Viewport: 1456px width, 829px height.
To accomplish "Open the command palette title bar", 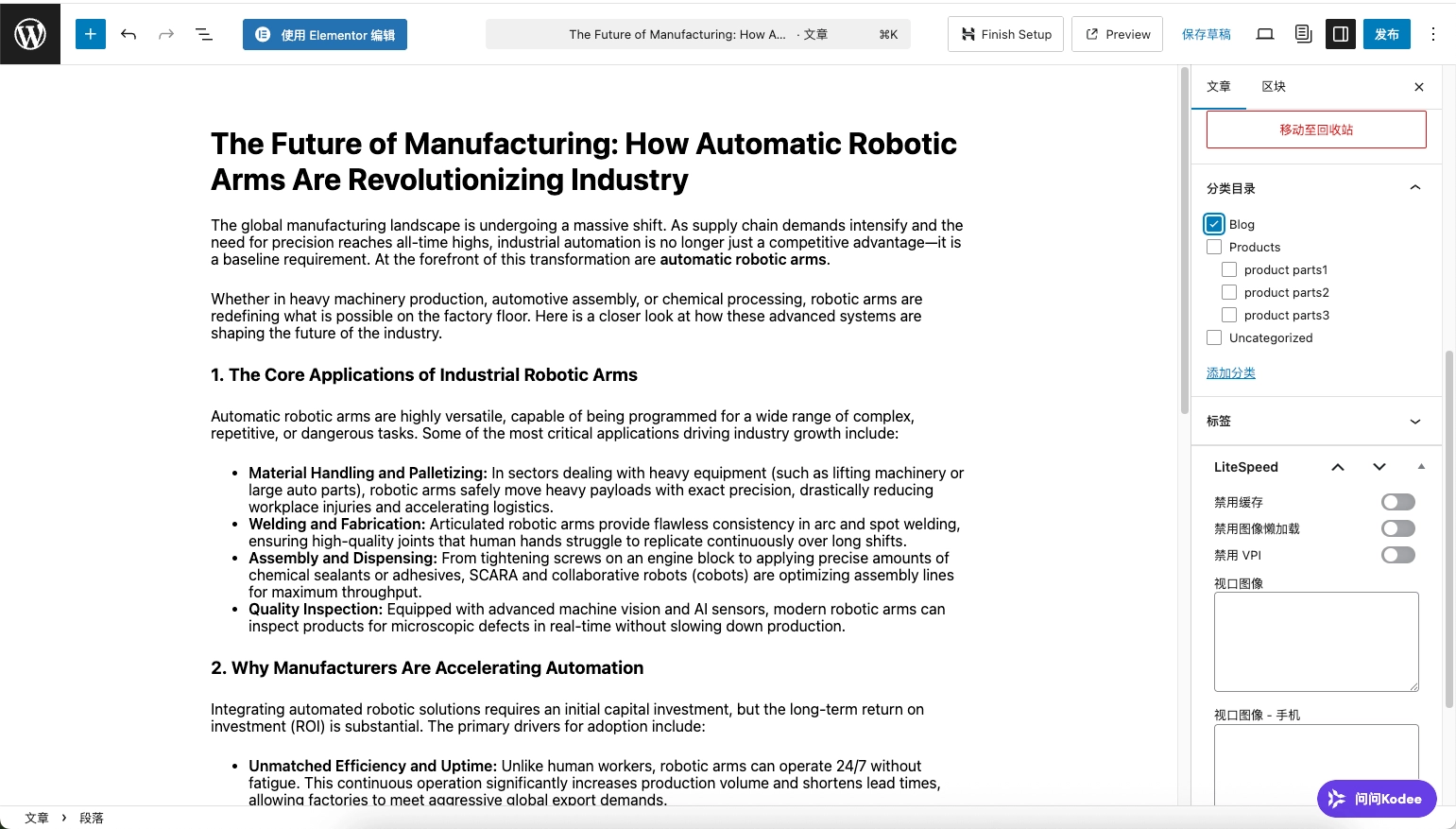I will 698,34.
